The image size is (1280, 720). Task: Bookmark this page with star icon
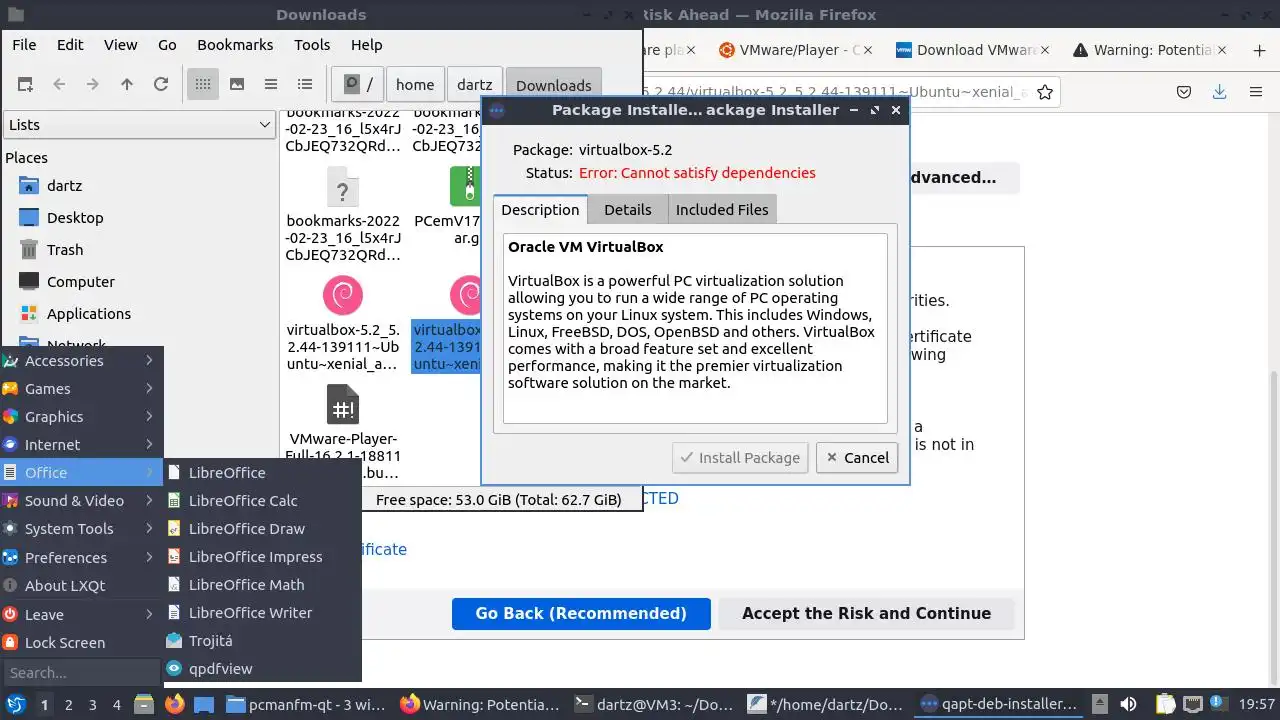click(x=1045, y=92)
